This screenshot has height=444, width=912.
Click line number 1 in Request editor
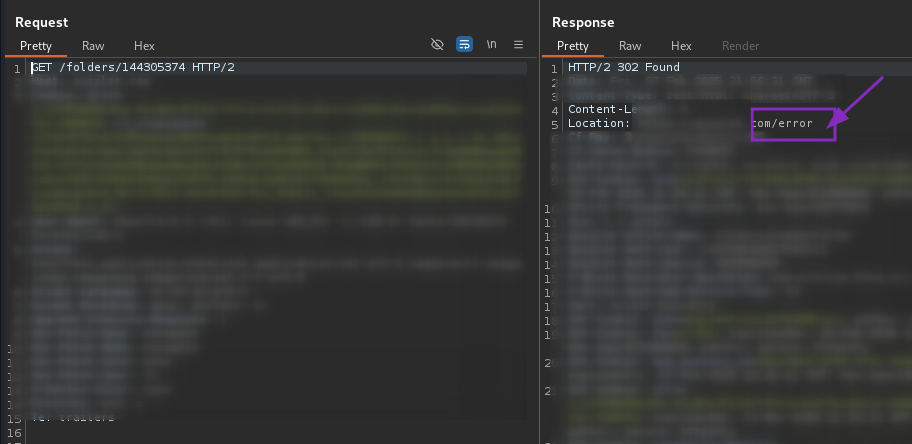[x=17, y=68]
